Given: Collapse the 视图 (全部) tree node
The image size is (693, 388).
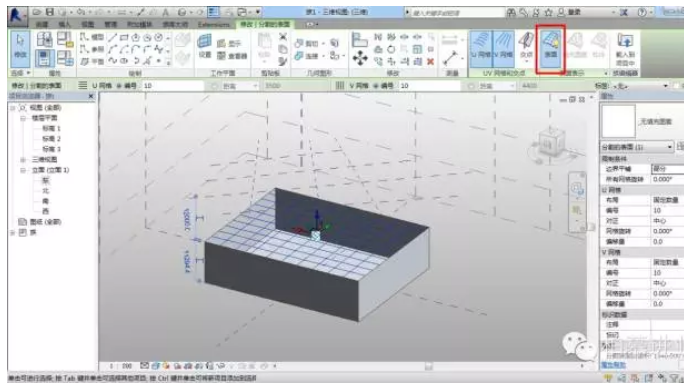Looking at the screenshot, I should click(13, 108).
